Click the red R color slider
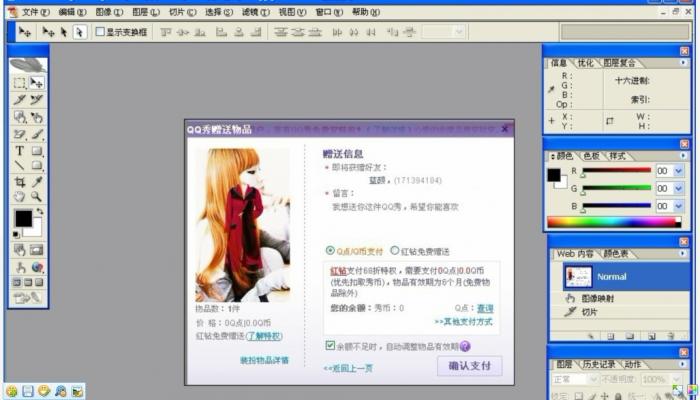 pyautogui.click(x=617, y=170)
